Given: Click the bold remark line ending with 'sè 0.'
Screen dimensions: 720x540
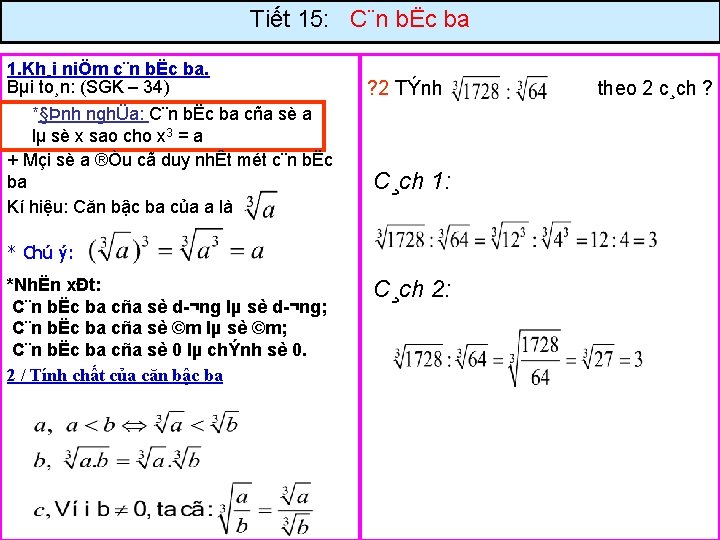Looking at the screenshot, I should [160, 350].
